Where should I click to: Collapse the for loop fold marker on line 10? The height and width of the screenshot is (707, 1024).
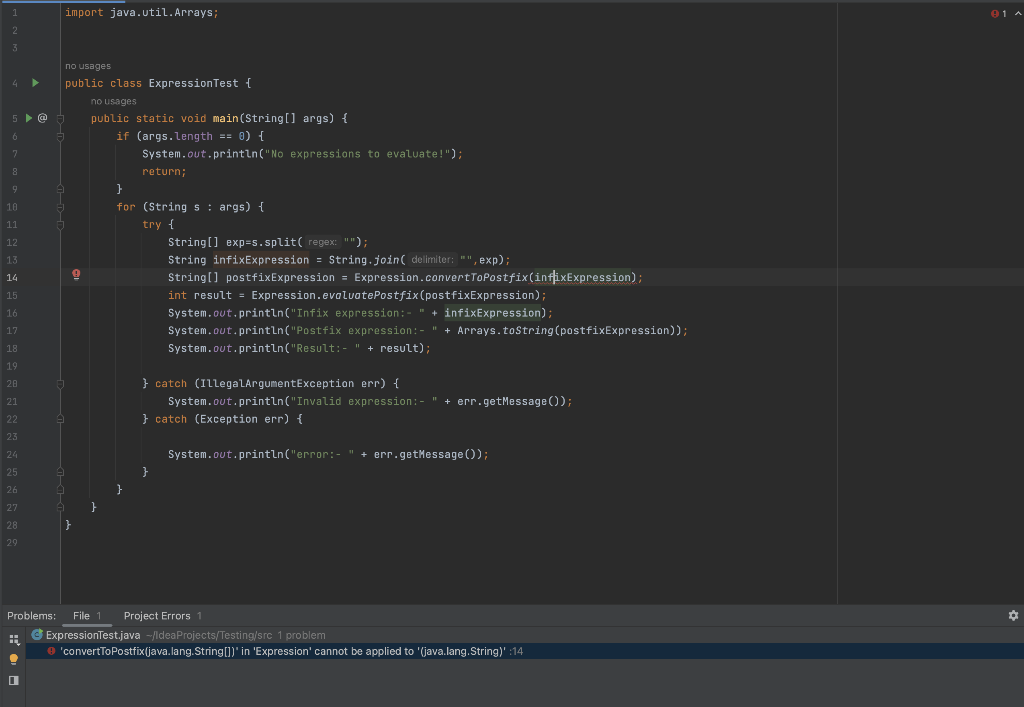[60, 207]
